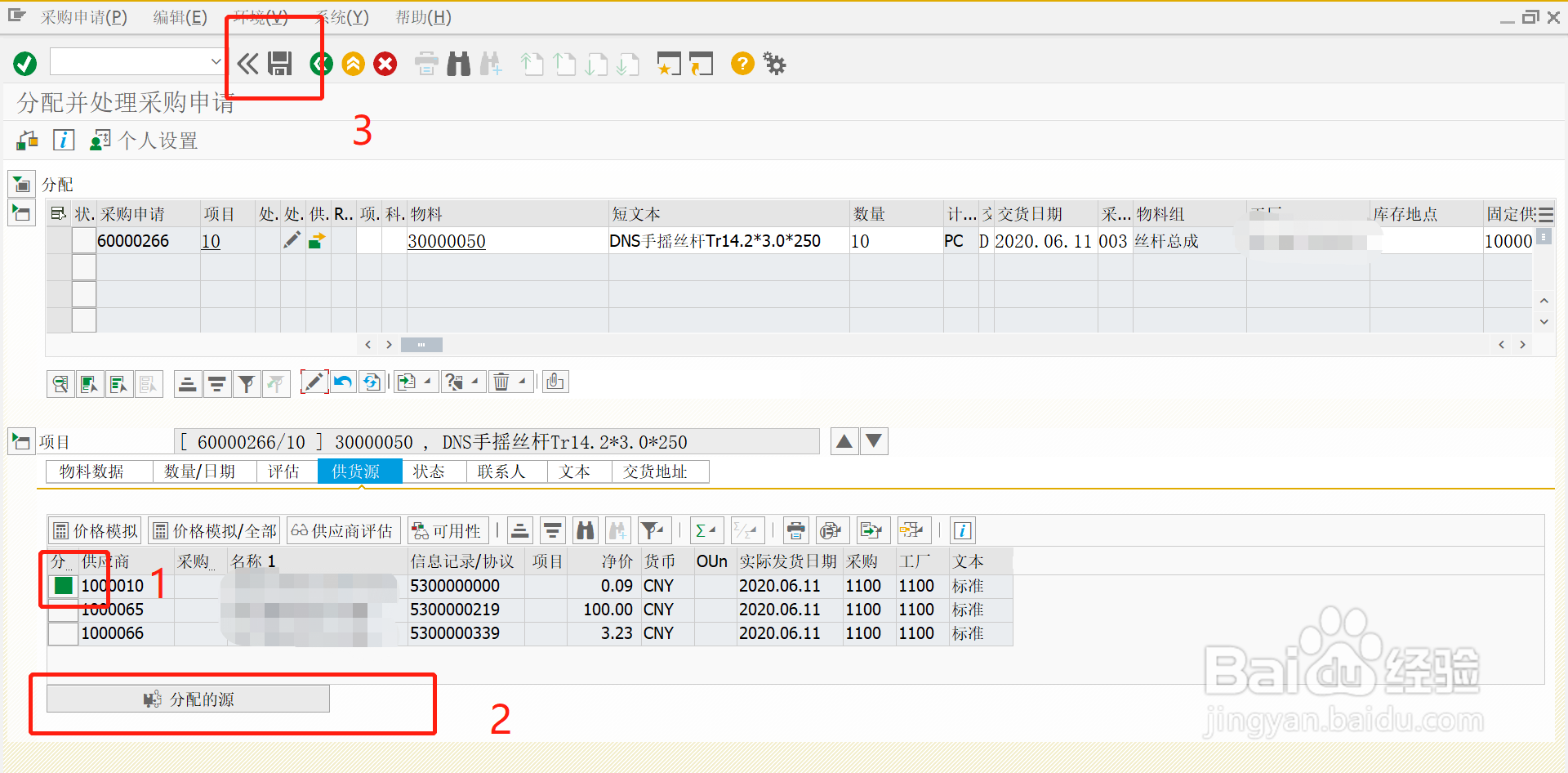
Task: Click net price 3.23
Action: (617, 633)
